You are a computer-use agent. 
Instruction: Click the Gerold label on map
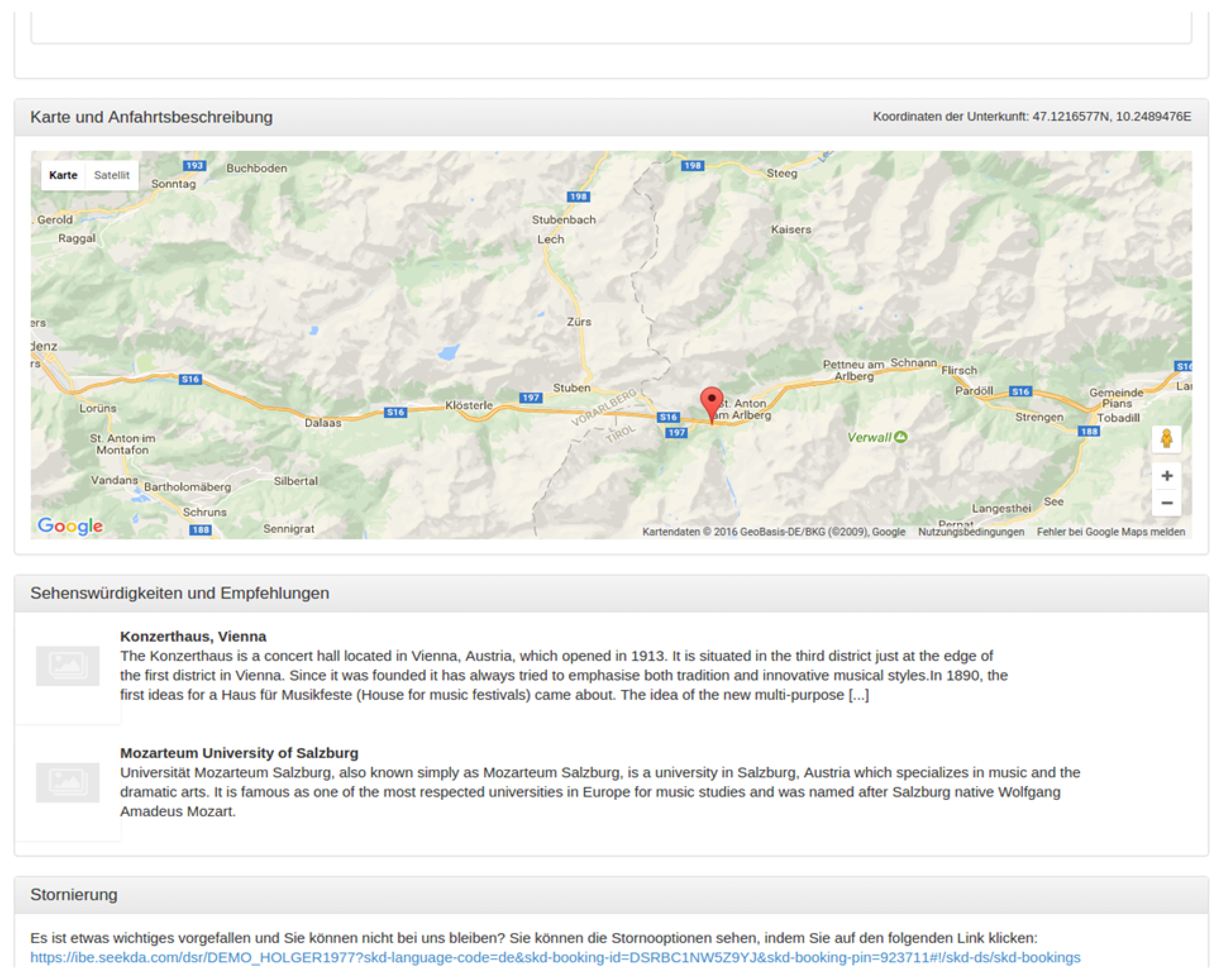coord(55,220)
